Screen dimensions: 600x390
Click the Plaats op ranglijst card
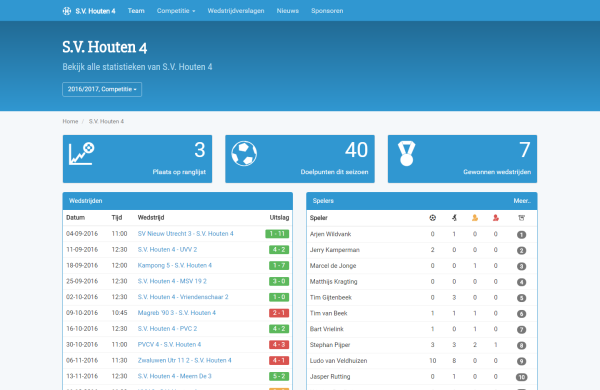[137, 159]
